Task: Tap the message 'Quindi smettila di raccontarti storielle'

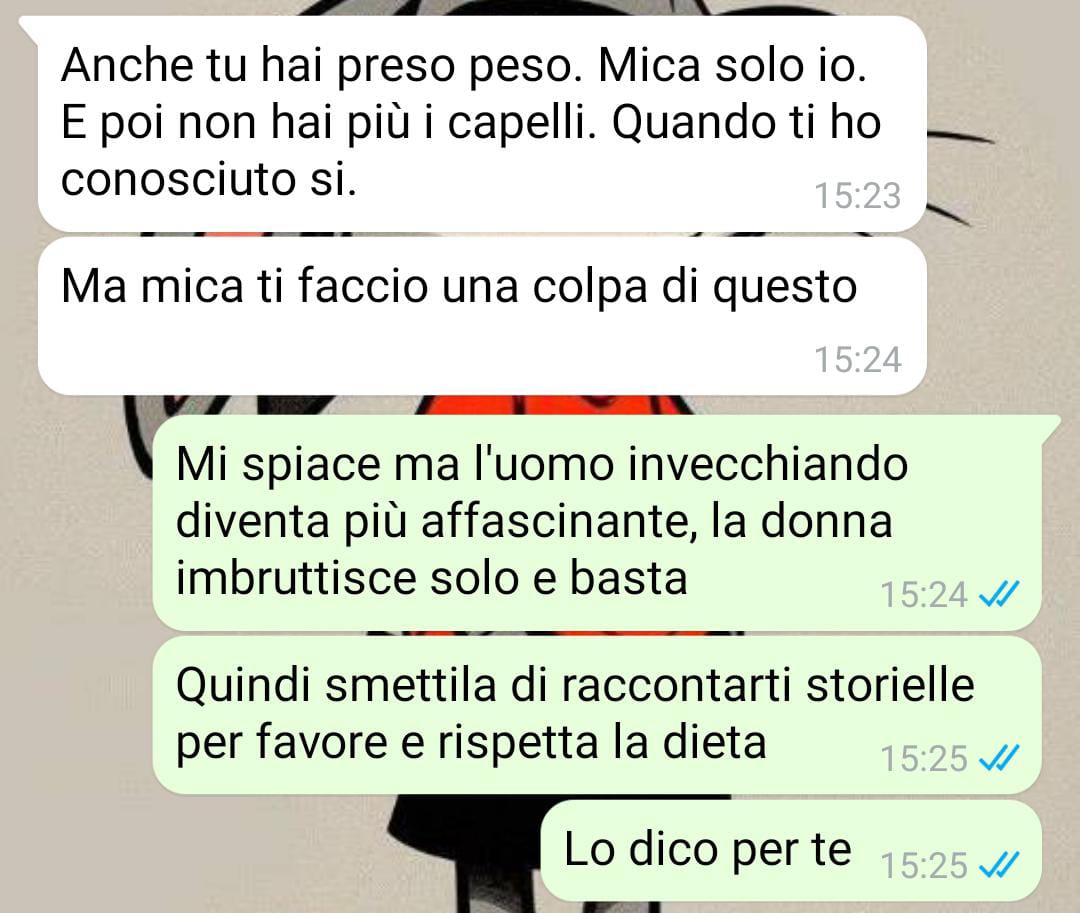Action: tap(596, 715)
